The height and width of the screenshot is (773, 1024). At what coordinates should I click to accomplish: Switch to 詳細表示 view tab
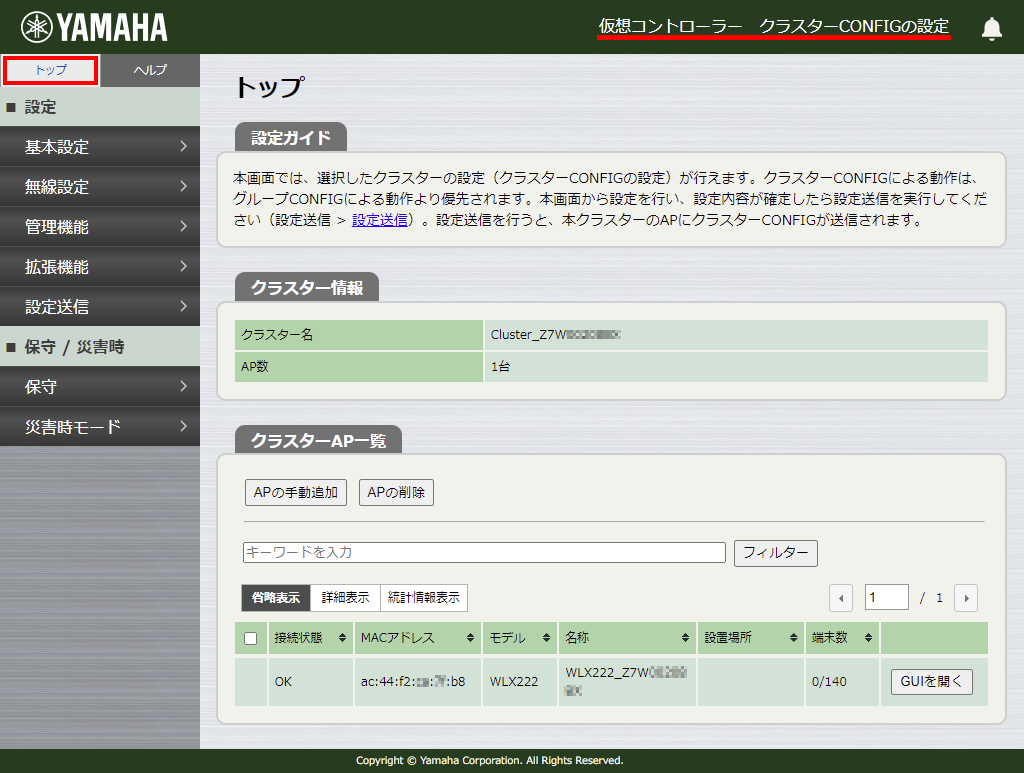tap(345, 598)
